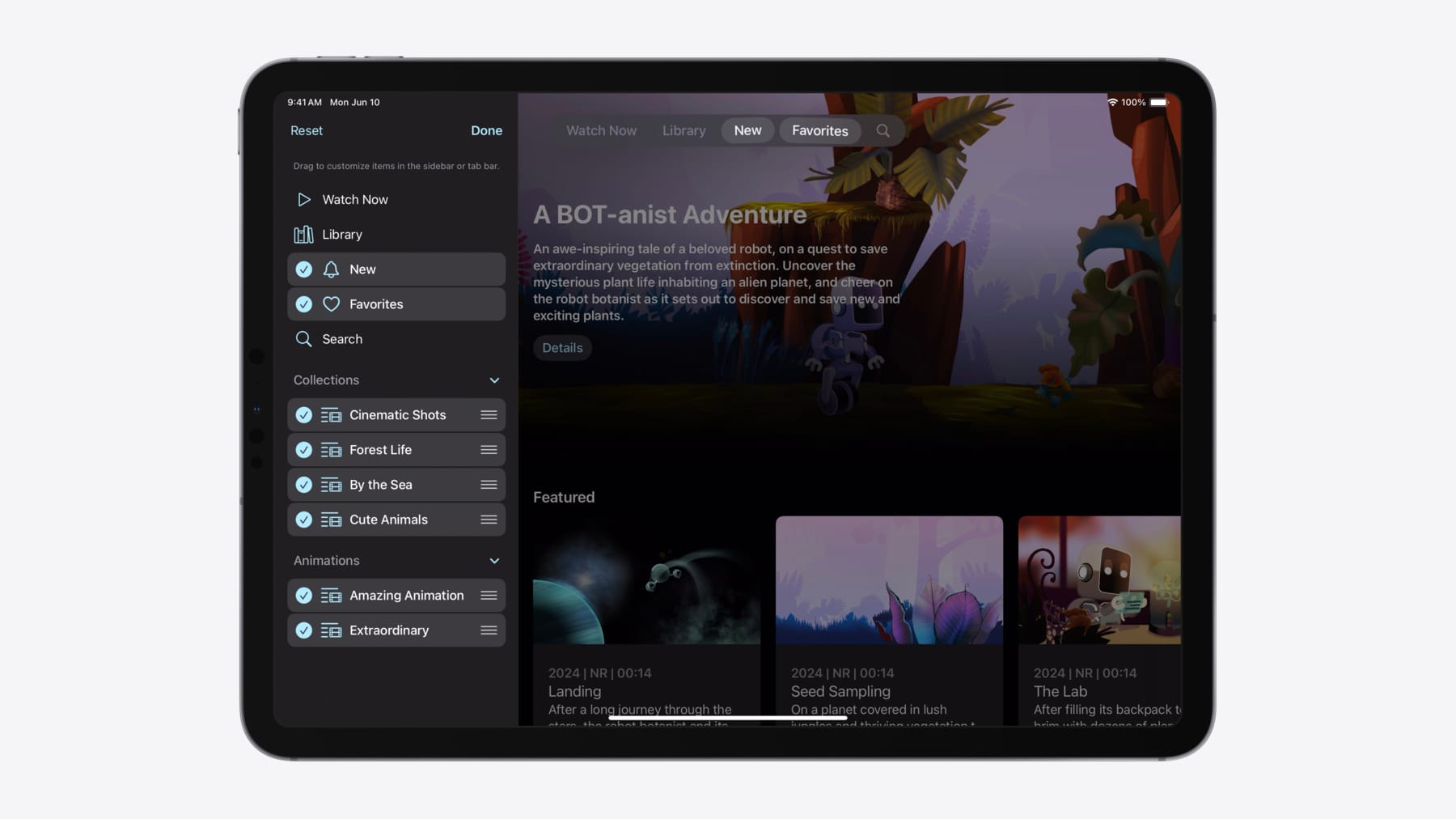Uncheck the By the Sea collection
This screenshot has height=819, width=1456.
click(x=303, y=485)
